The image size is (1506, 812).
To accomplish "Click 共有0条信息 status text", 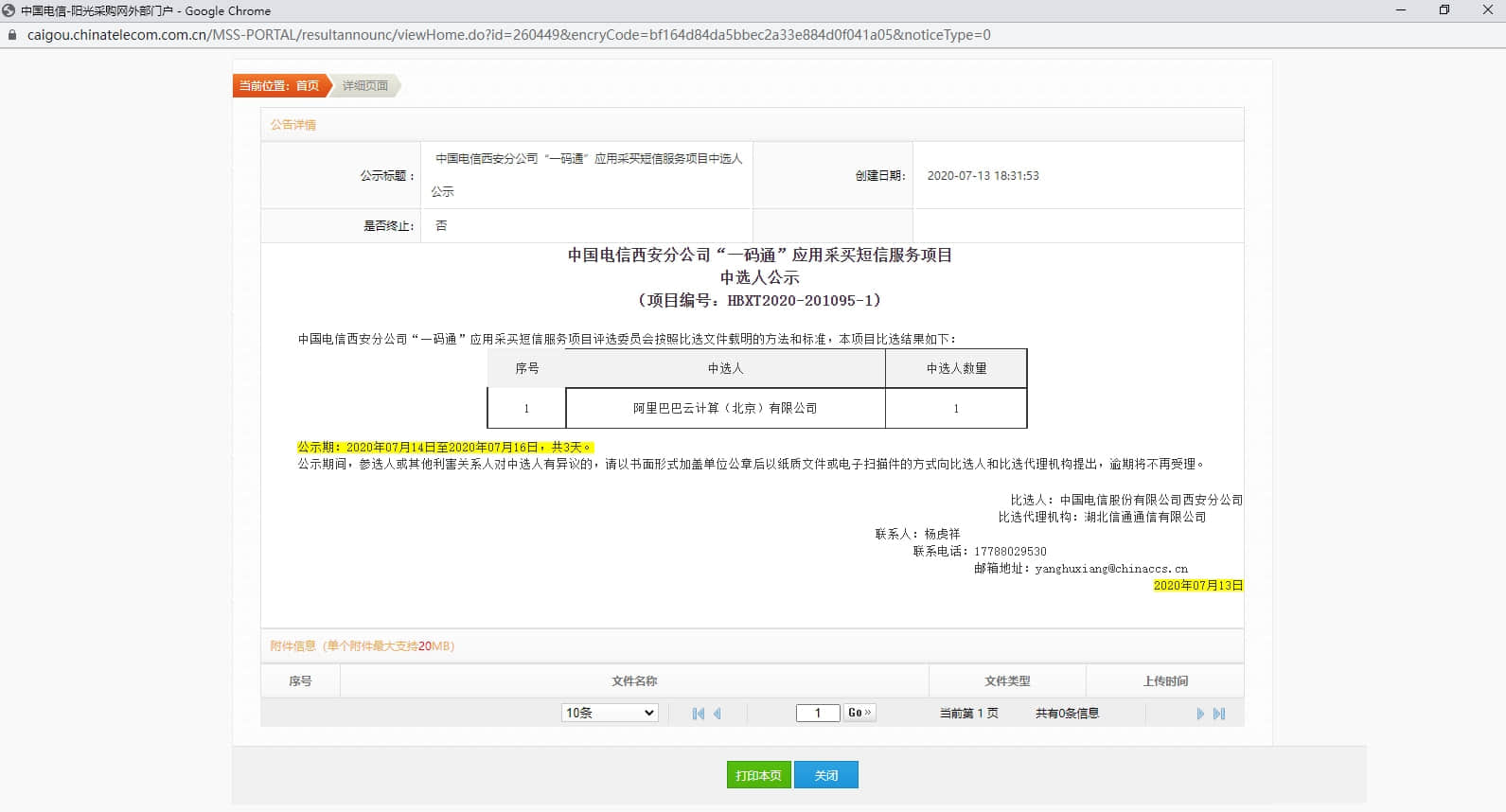I will (x=1067, y=714).
